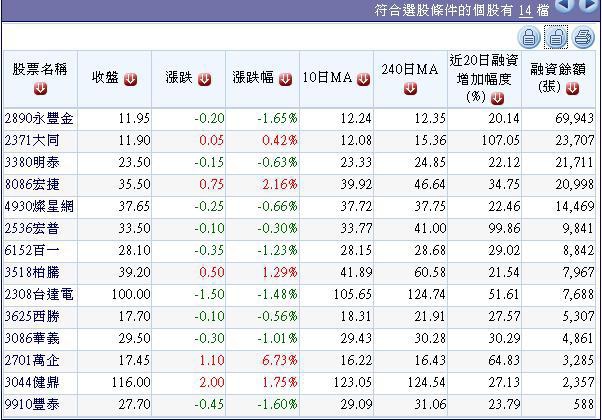This screenshot has height=420, width=602.
Task: Sort by 10日MA red arrow icon
Action: (363, 79)
